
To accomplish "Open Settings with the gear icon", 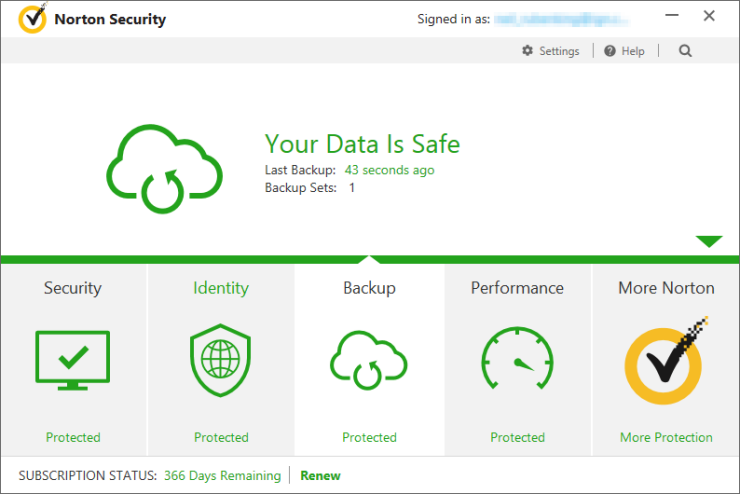I will point(527,50).
